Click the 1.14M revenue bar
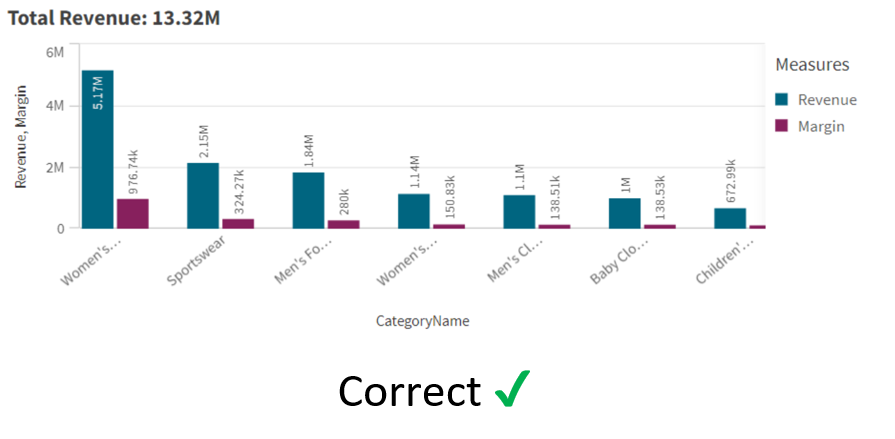 click(x=414, y=211)
